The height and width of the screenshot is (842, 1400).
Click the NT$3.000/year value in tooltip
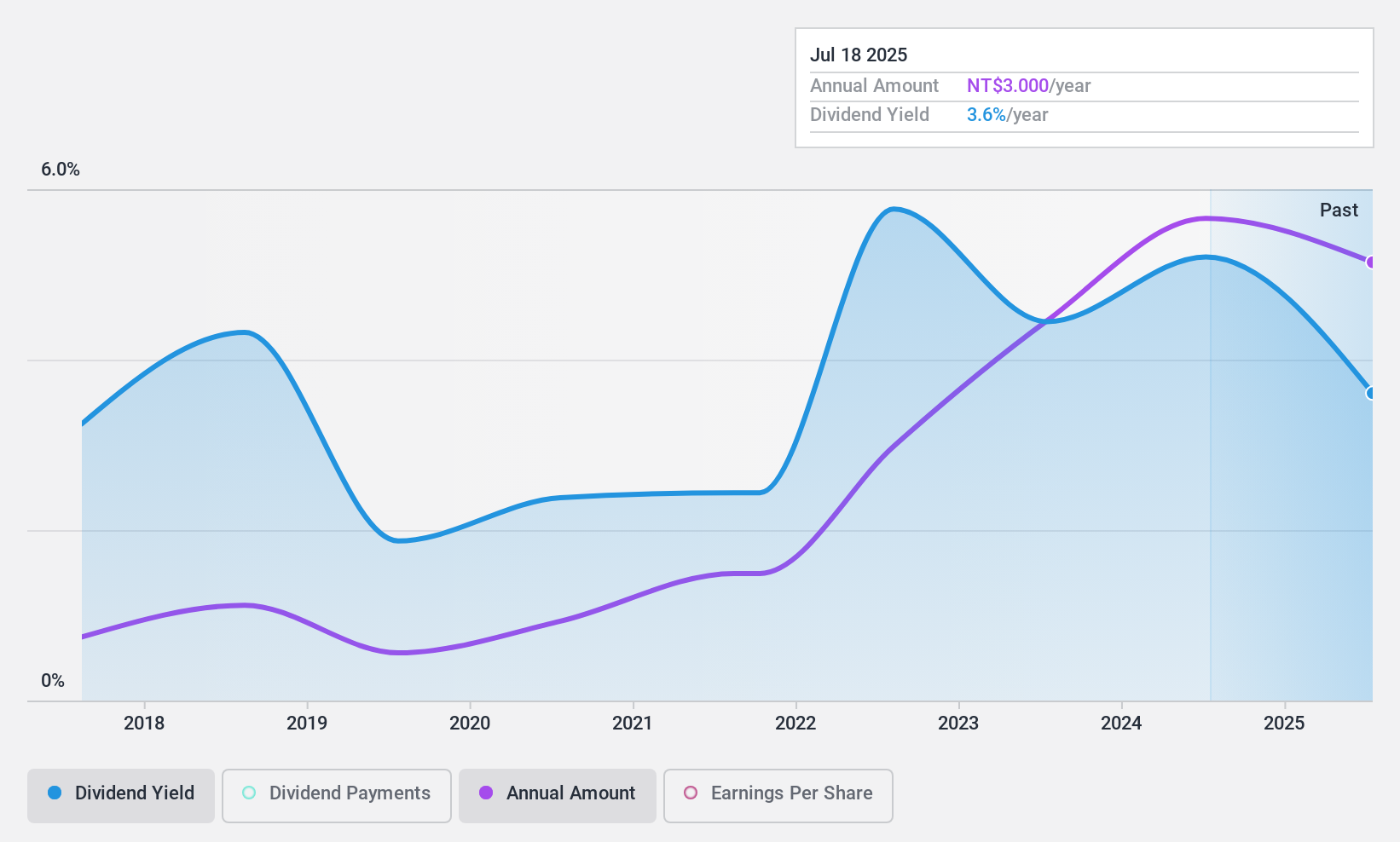click(1029, 86)
